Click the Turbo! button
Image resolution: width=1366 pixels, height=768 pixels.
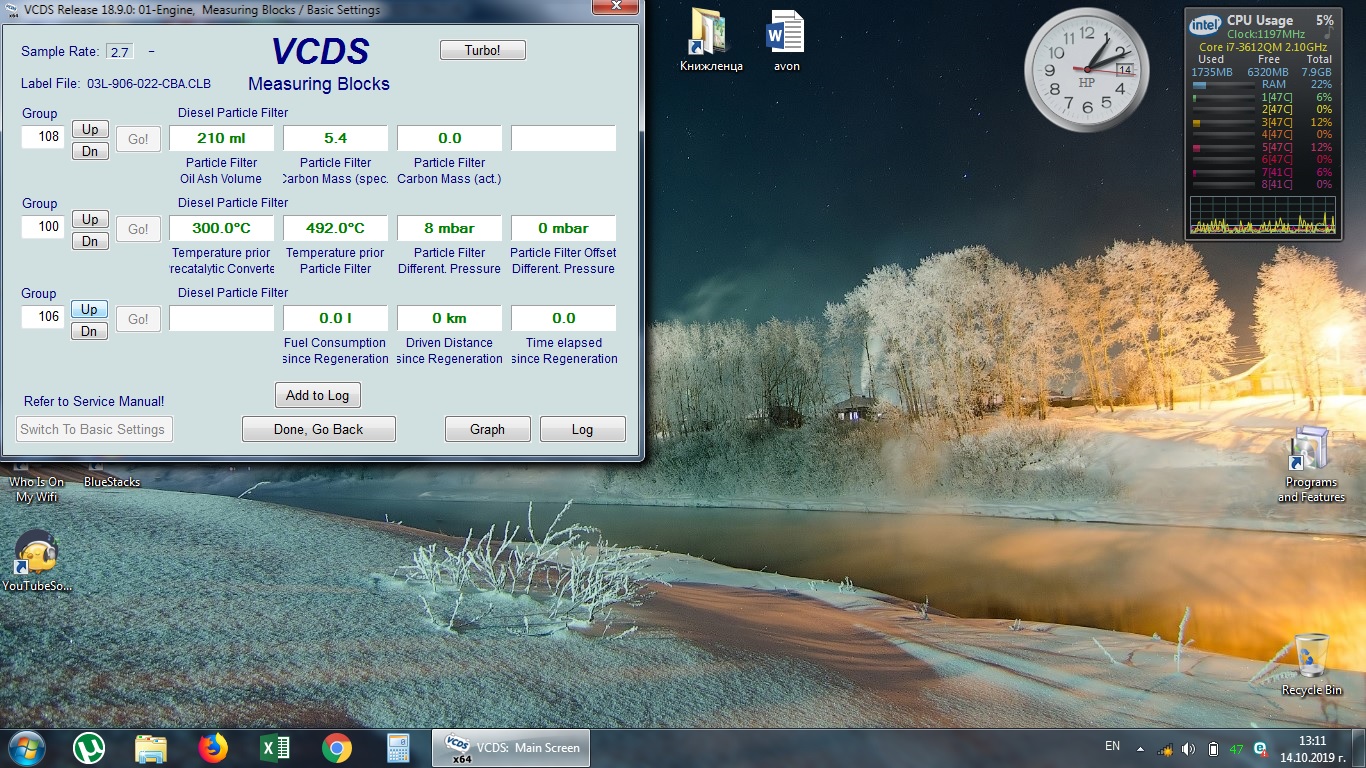482,50
